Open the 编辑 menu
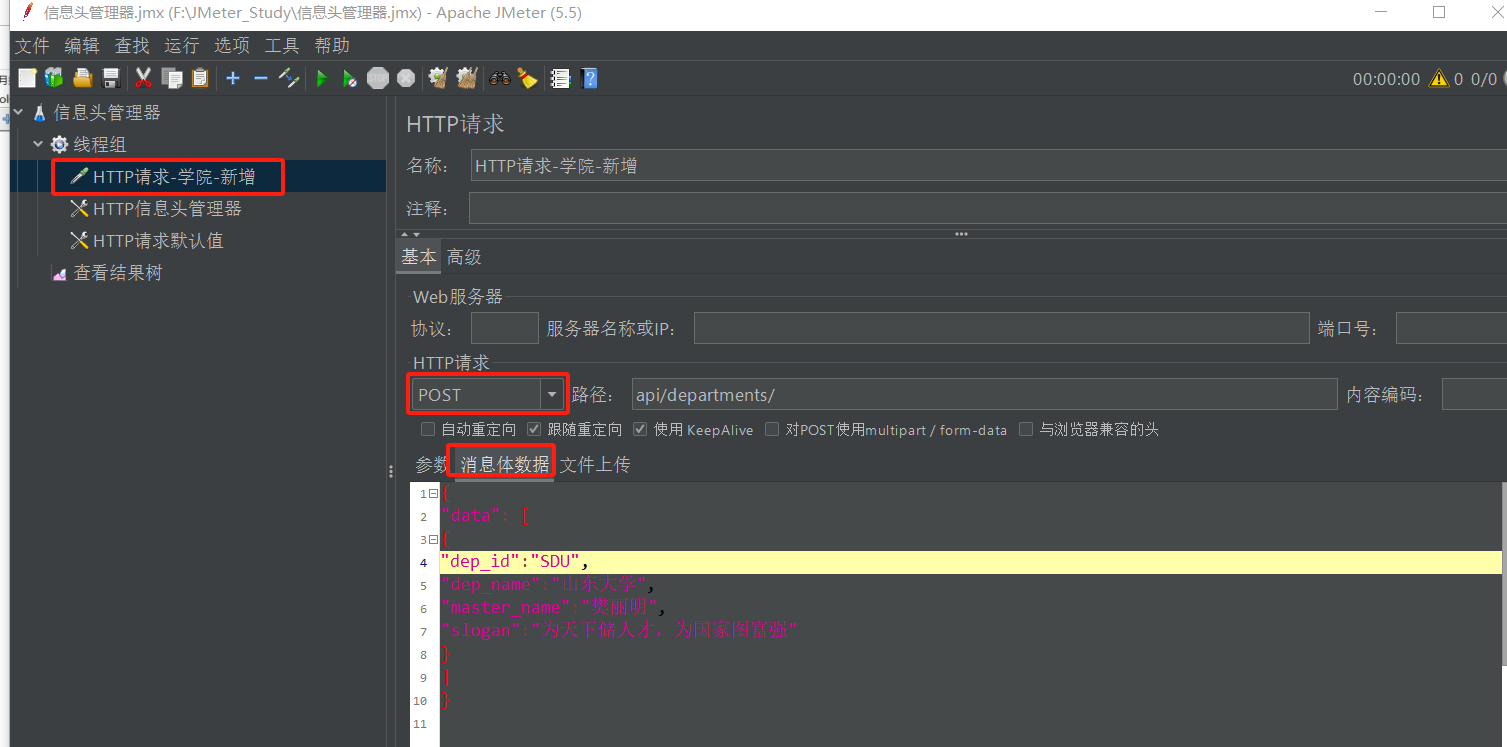Image resolution: width=1507 pixels, height=747 pixels. click(x=82, y=46)
